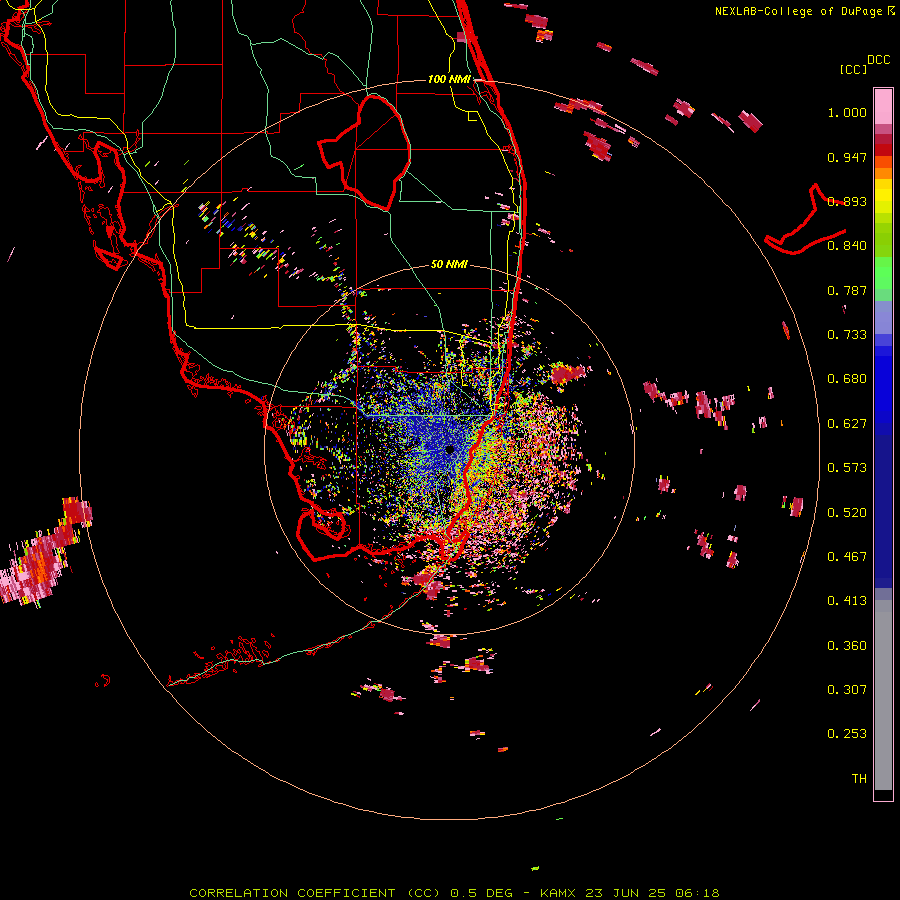Pick the light pink swatch atop color bar
The height and width of the screenshot is (900, 900).
coord(883,107)
